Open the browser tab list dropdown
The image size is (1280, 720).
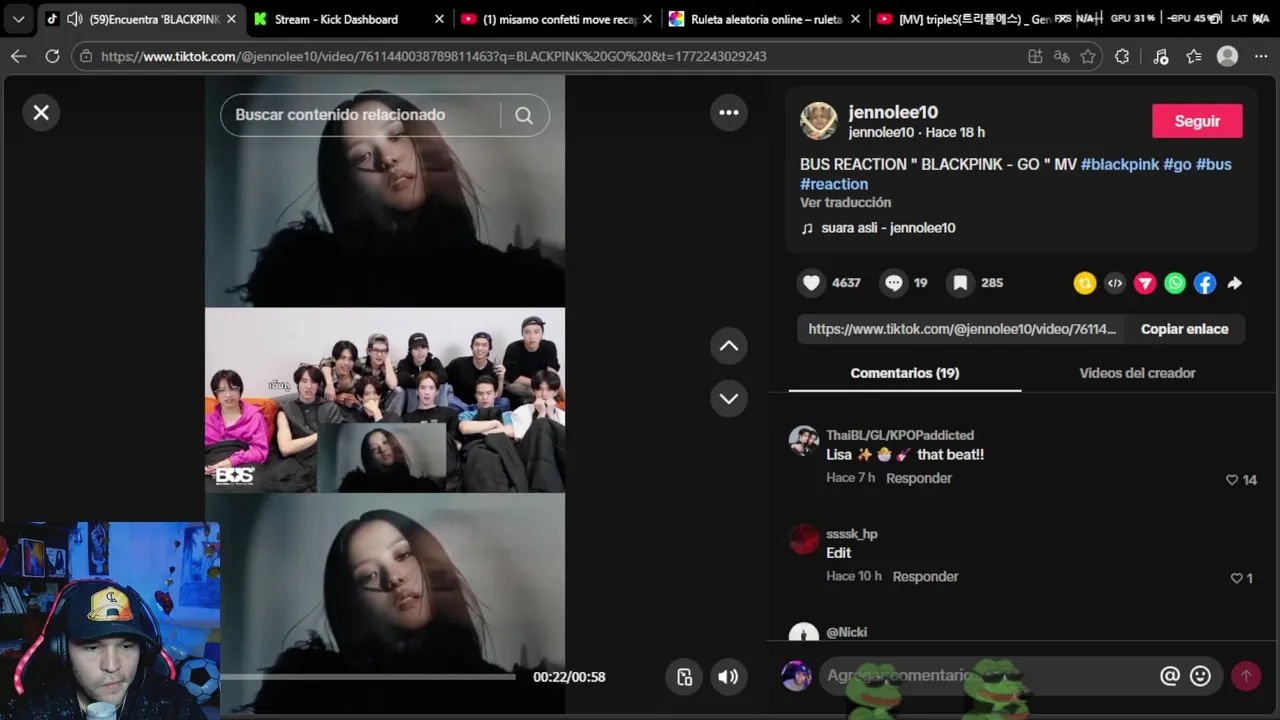[18, 19]
